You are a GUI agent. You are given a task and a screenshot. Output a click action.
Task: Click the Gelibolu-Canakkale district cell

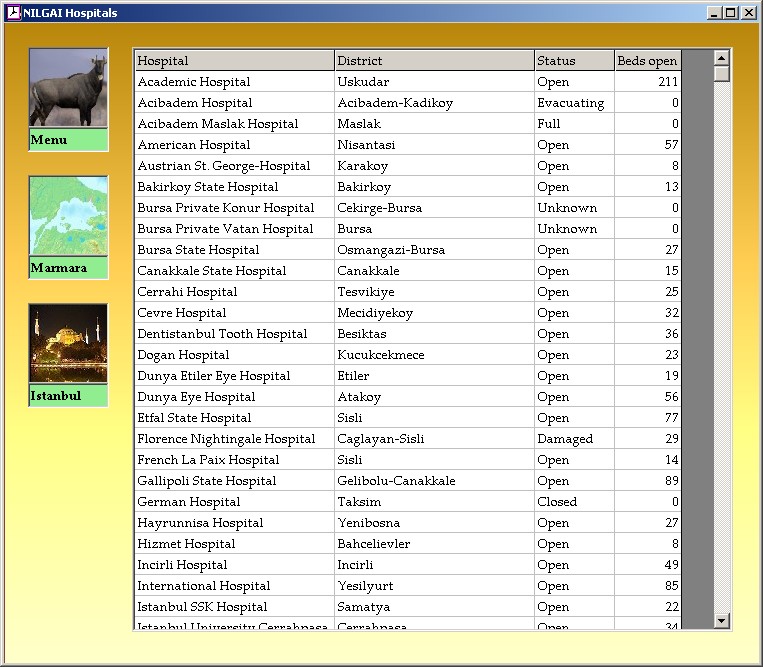396,481
